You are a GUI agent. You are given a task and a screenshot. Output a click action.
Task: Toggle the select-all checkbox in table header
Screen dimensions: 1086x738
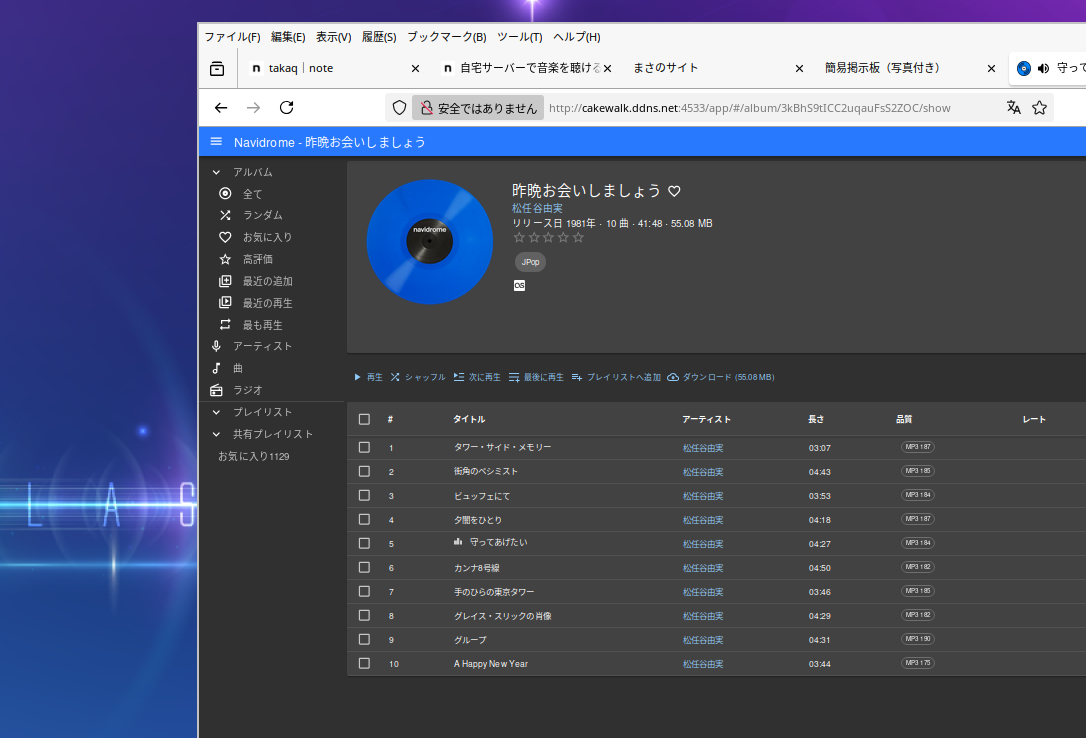(x=364, y=419)
